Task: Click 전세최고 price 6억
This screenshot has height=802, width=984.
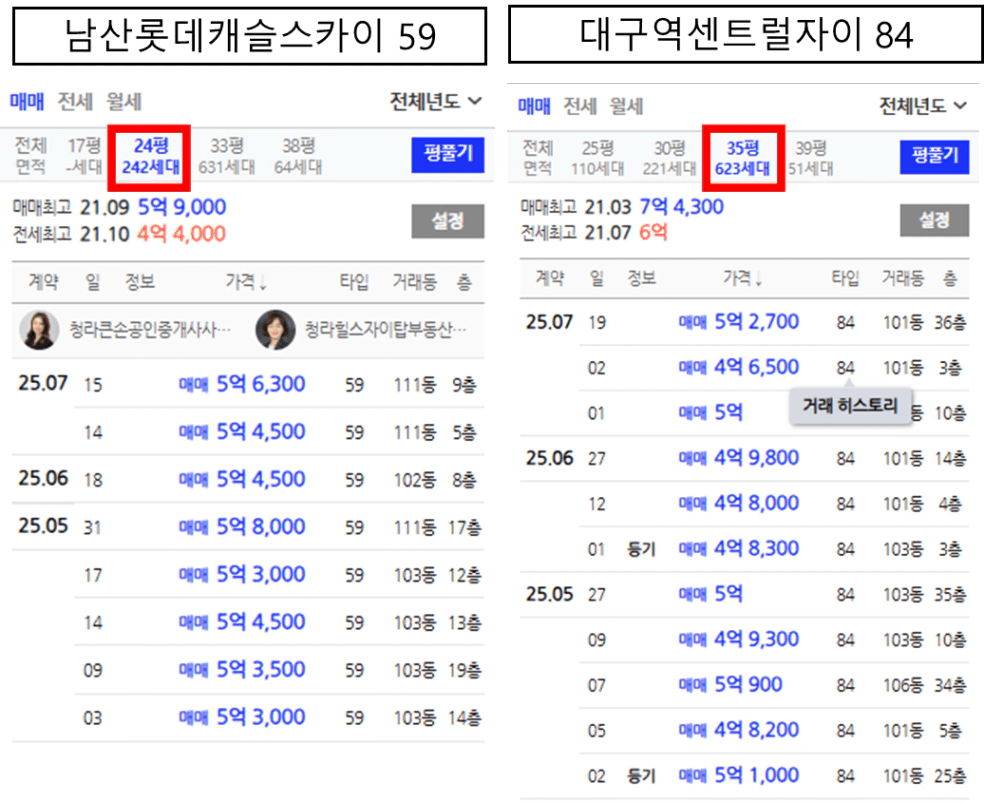Action: click(x=653, y=233)
